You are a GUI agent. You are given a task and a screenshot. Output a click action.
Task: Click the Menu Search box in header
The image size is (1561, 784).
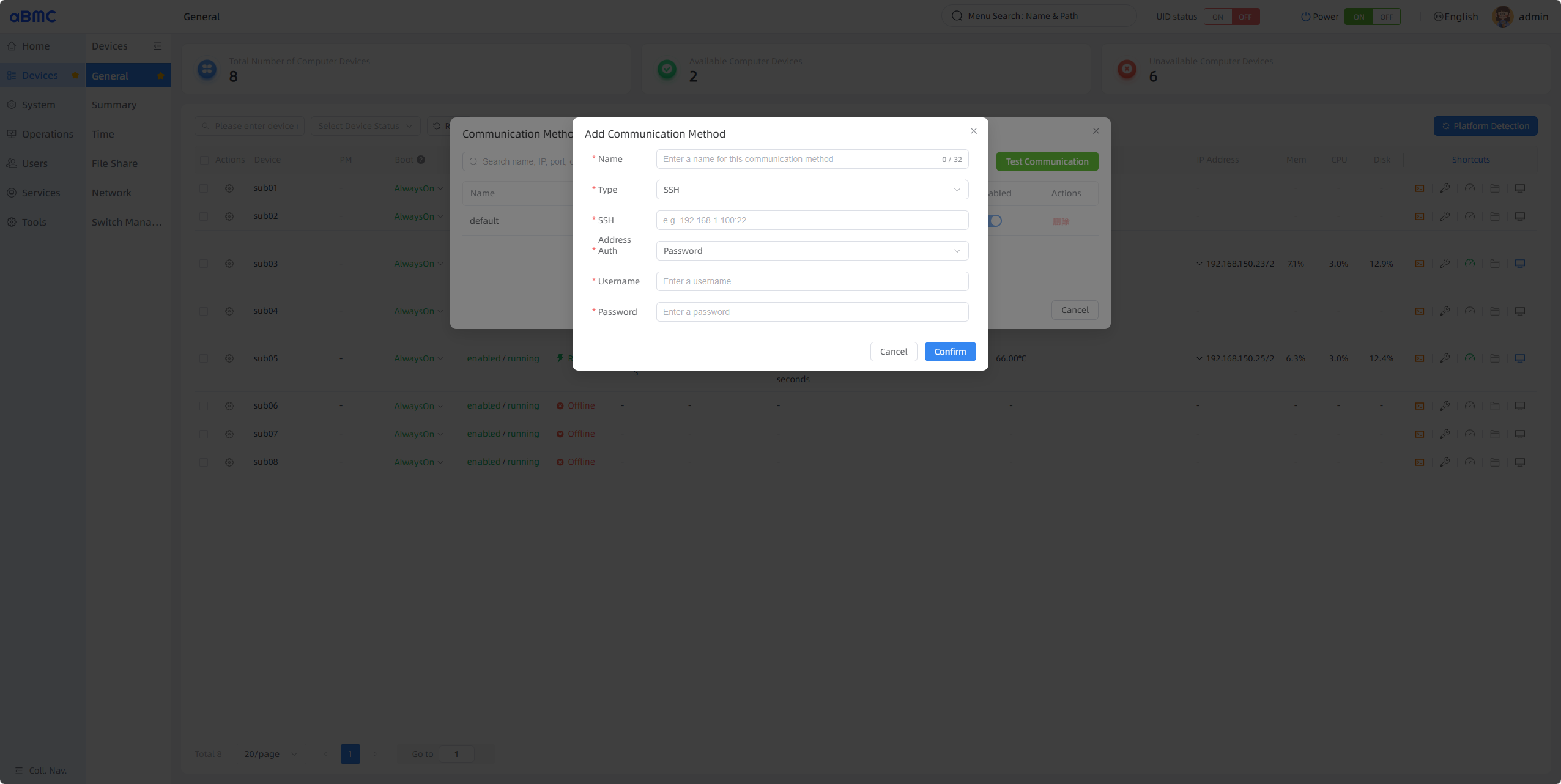(x=1039, y=16)
